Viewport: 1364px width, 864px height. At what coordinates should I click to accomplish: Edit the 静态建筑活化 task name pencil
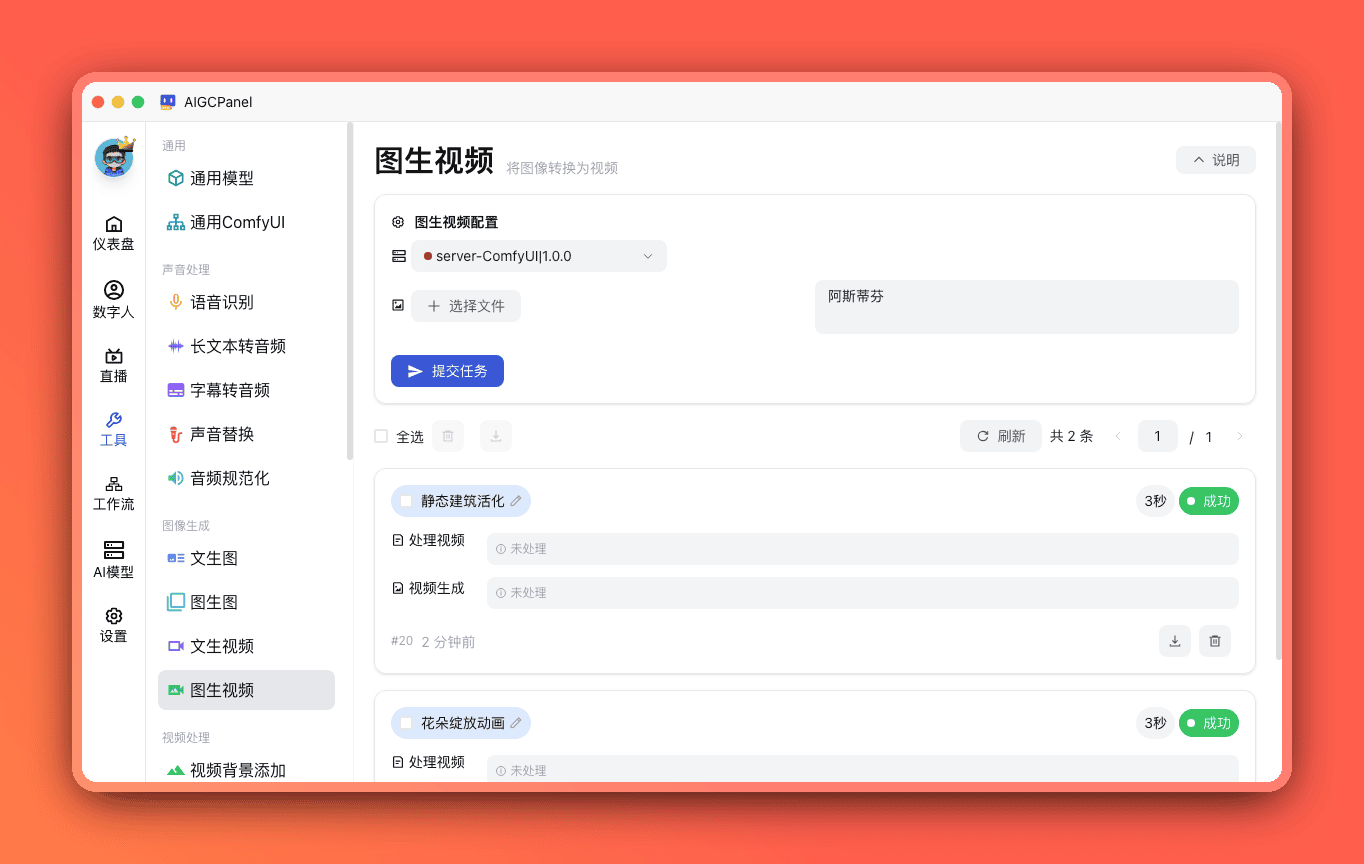516,501
